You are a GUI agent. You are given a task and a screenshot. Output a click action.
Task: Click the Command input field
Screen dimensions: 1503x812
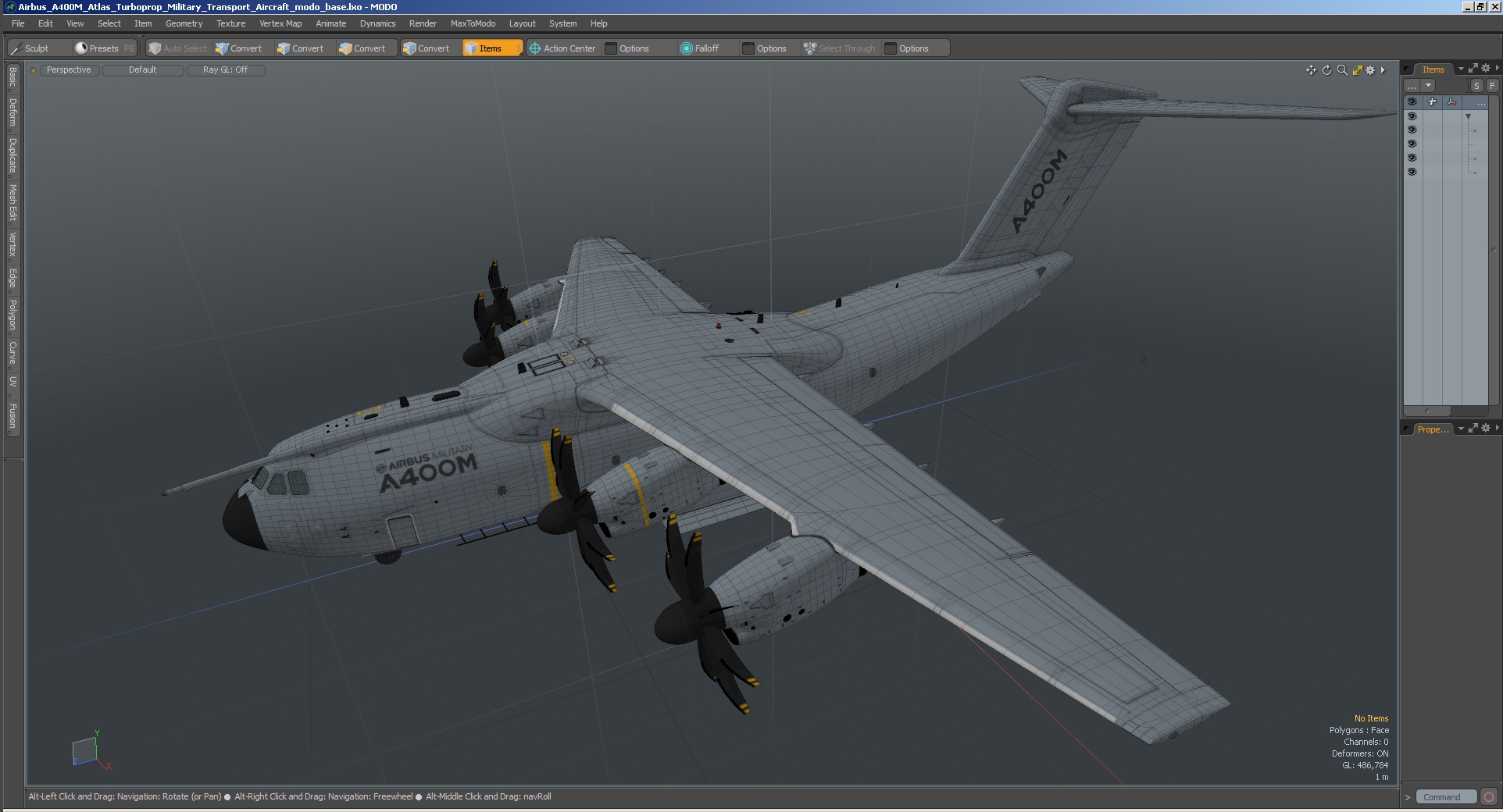[1446, 797]
